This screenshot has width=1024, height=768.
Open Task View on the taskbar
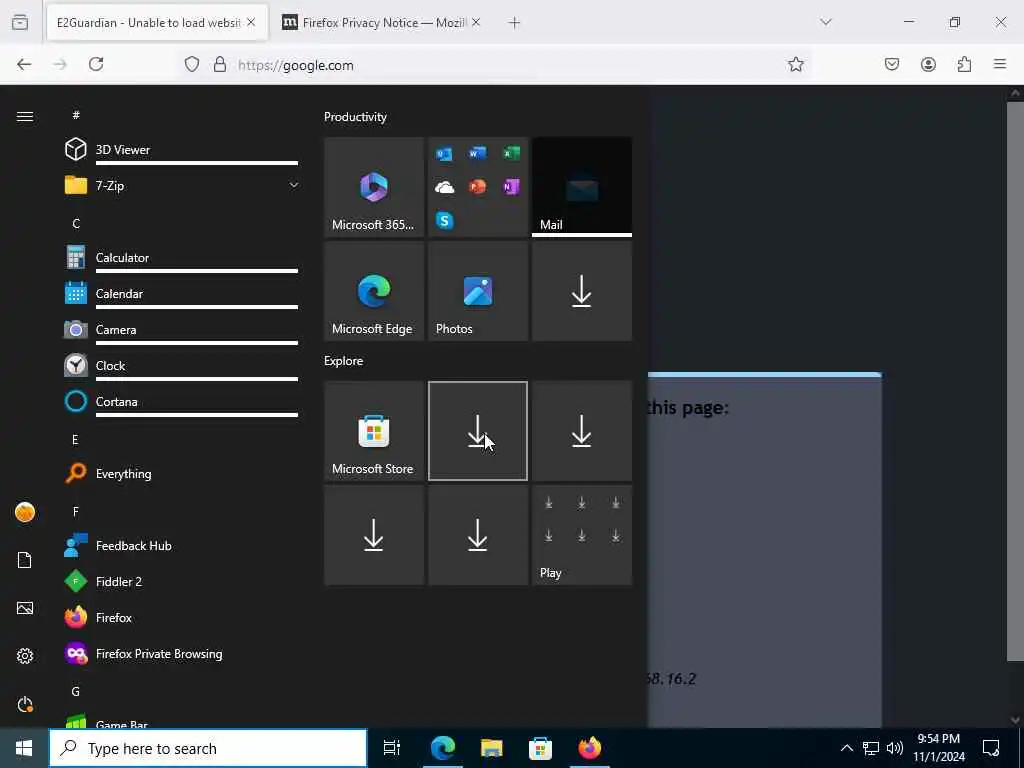pos(391,748)
